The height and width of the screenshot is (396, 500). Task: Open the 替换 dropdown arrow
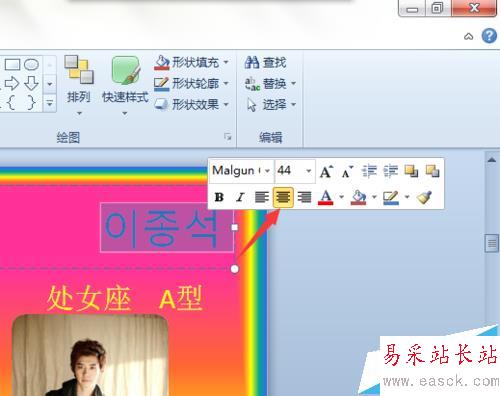coord(293,83)
